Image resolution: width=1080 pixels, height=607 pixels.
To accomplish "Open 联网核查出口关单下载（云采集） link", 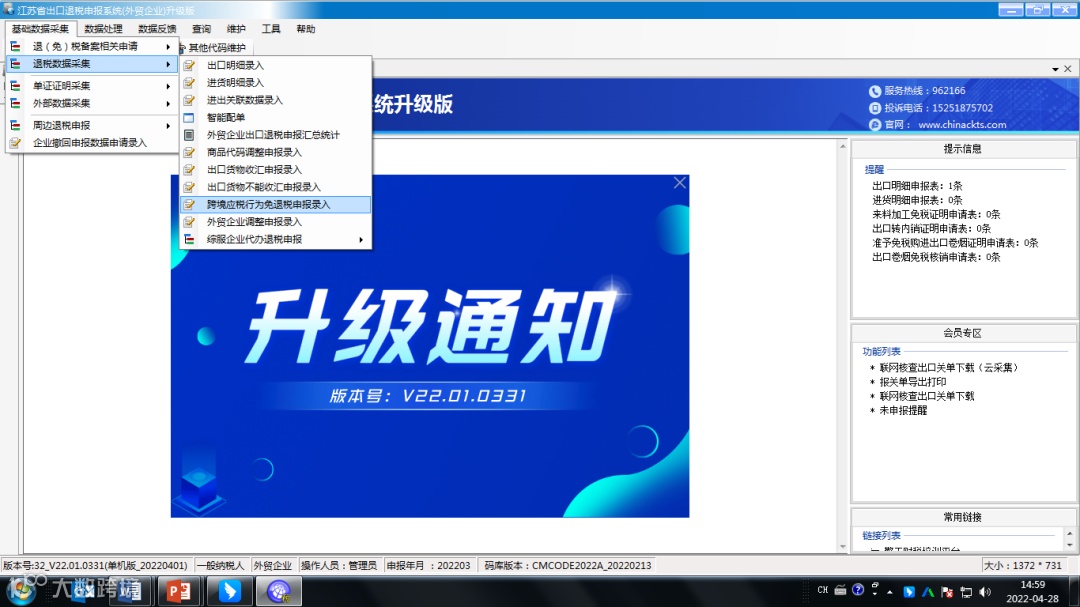I will (x=948, y=368).
